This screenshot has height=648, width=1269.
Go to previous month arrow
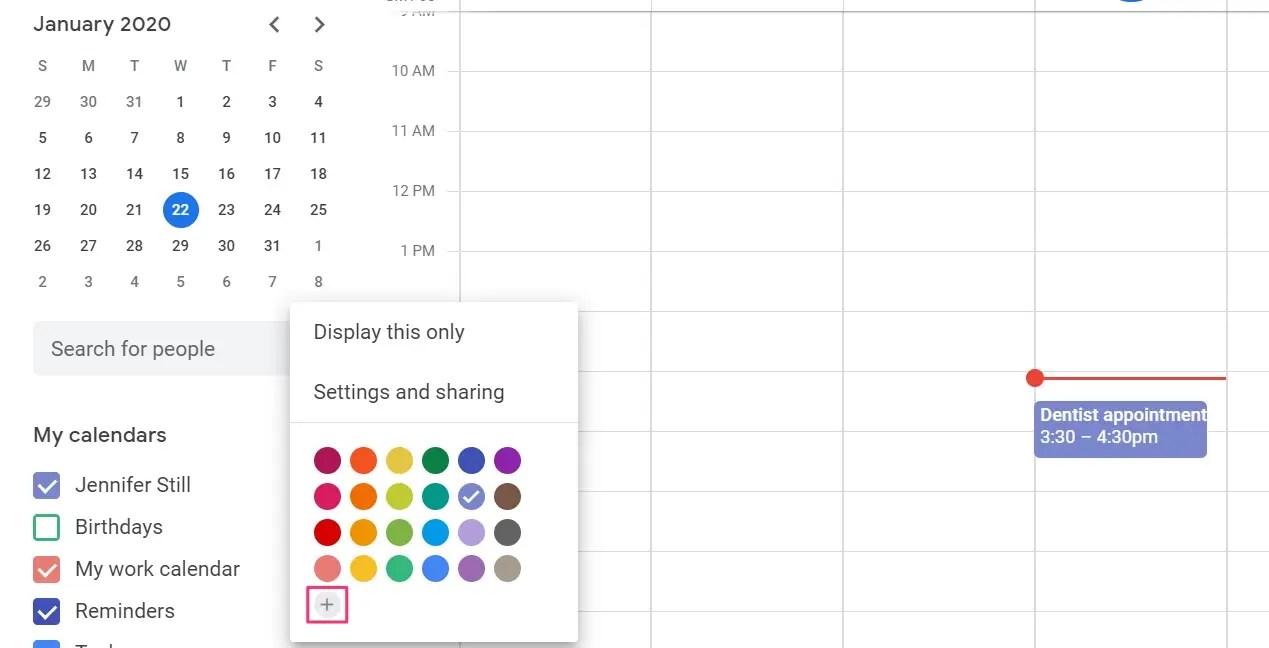[x=275, y=25]
